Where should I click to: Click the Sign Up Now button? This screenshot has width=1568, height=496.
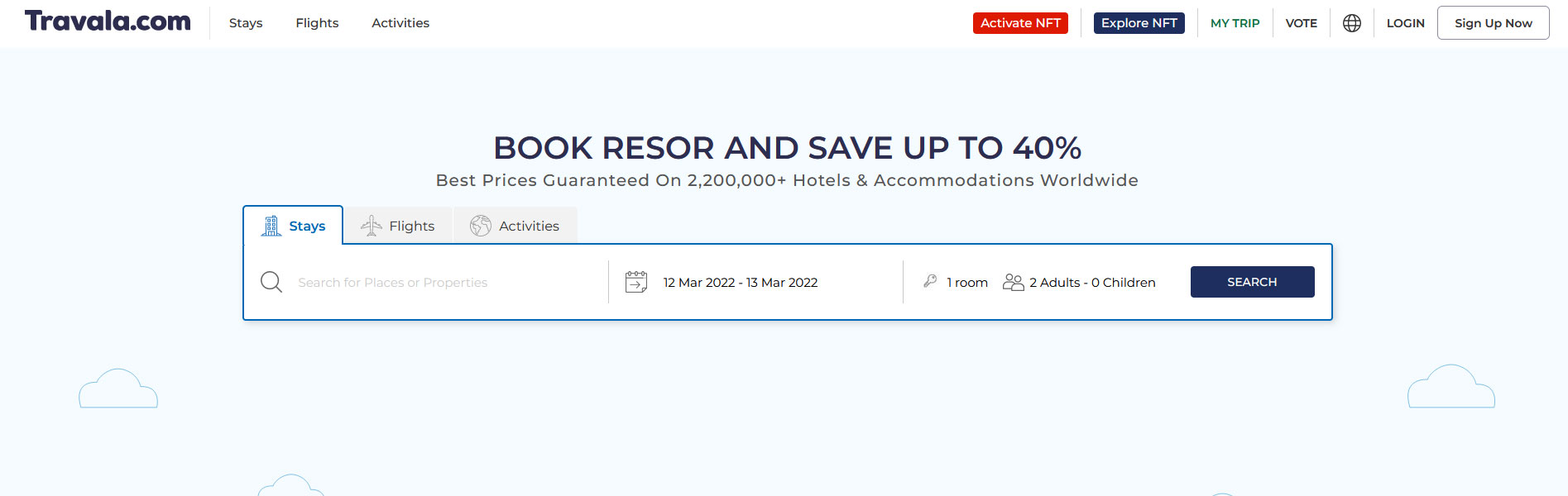click(1494, 23)
